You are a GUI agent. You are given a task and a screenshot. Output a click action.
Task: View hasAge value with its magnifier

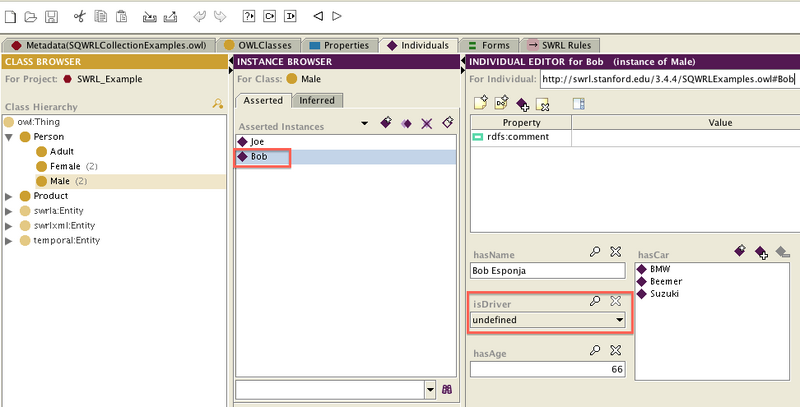[595, 350]
